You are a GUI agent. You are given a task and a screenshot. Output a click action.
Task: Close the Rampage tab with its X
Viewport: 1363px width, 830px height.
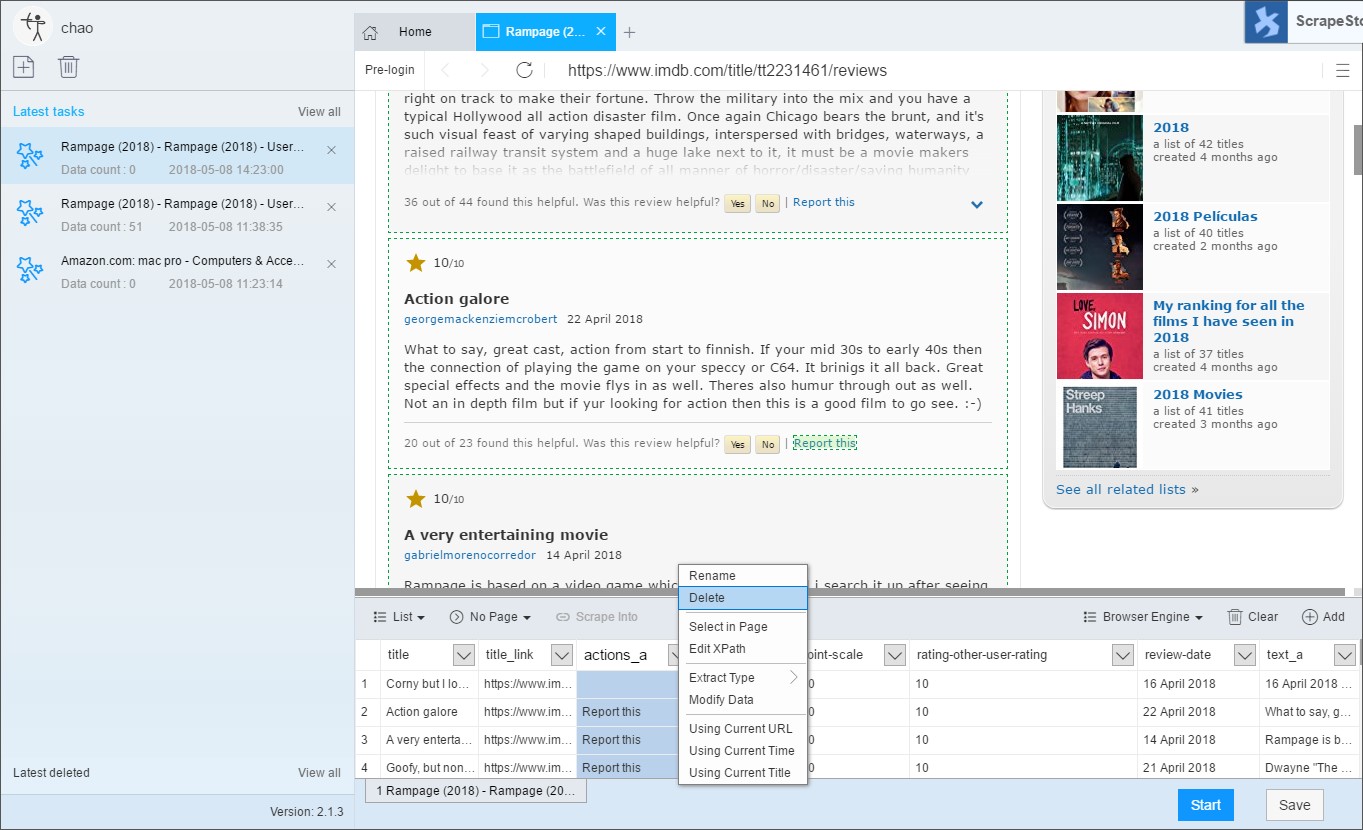click(601, 31)
